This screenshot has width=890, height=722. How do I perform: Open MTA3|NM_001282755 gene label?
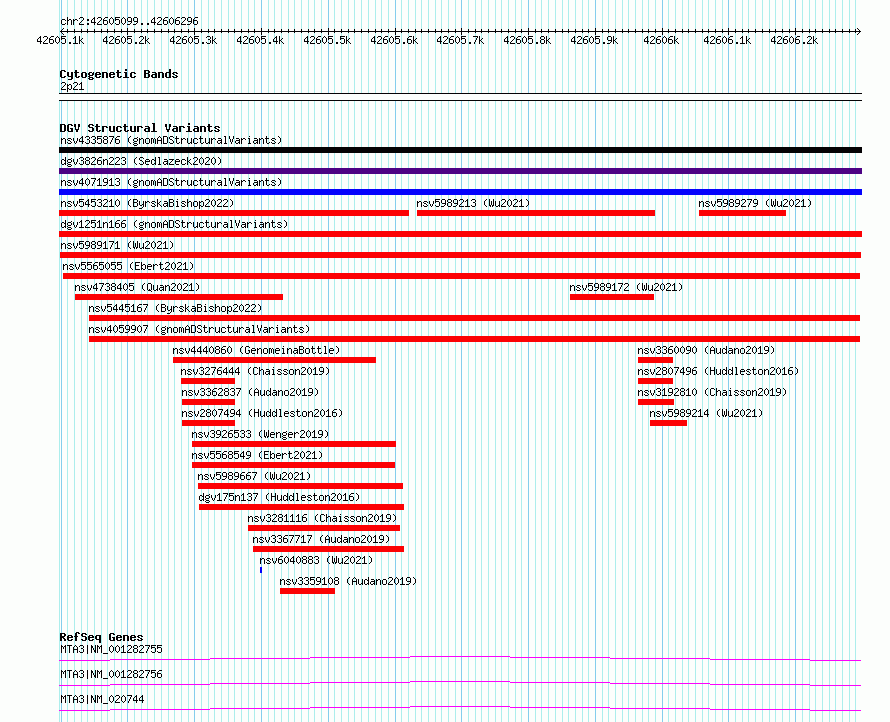[111, 649]
